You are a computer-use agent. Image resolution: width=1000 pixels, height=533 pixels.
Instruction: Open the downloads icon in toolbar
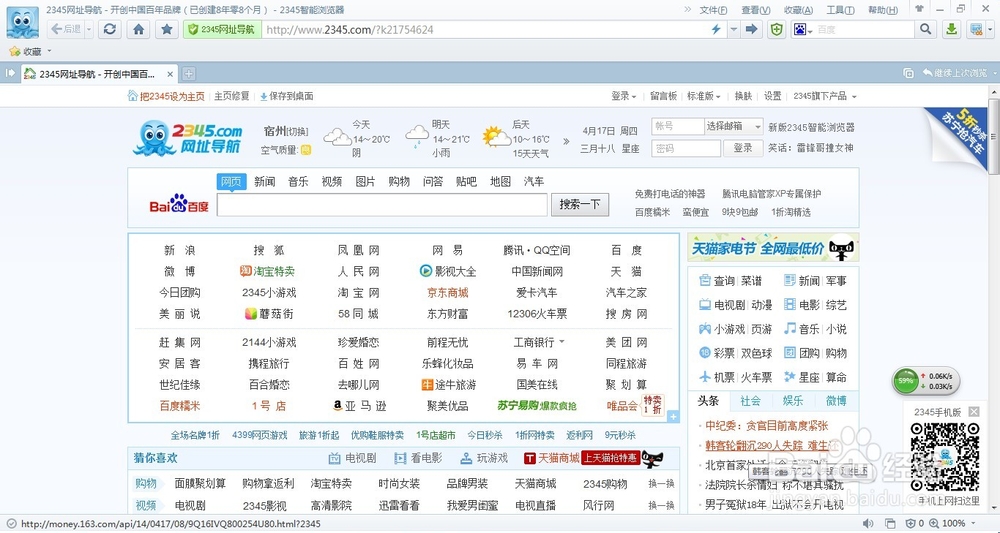point(952,29)
